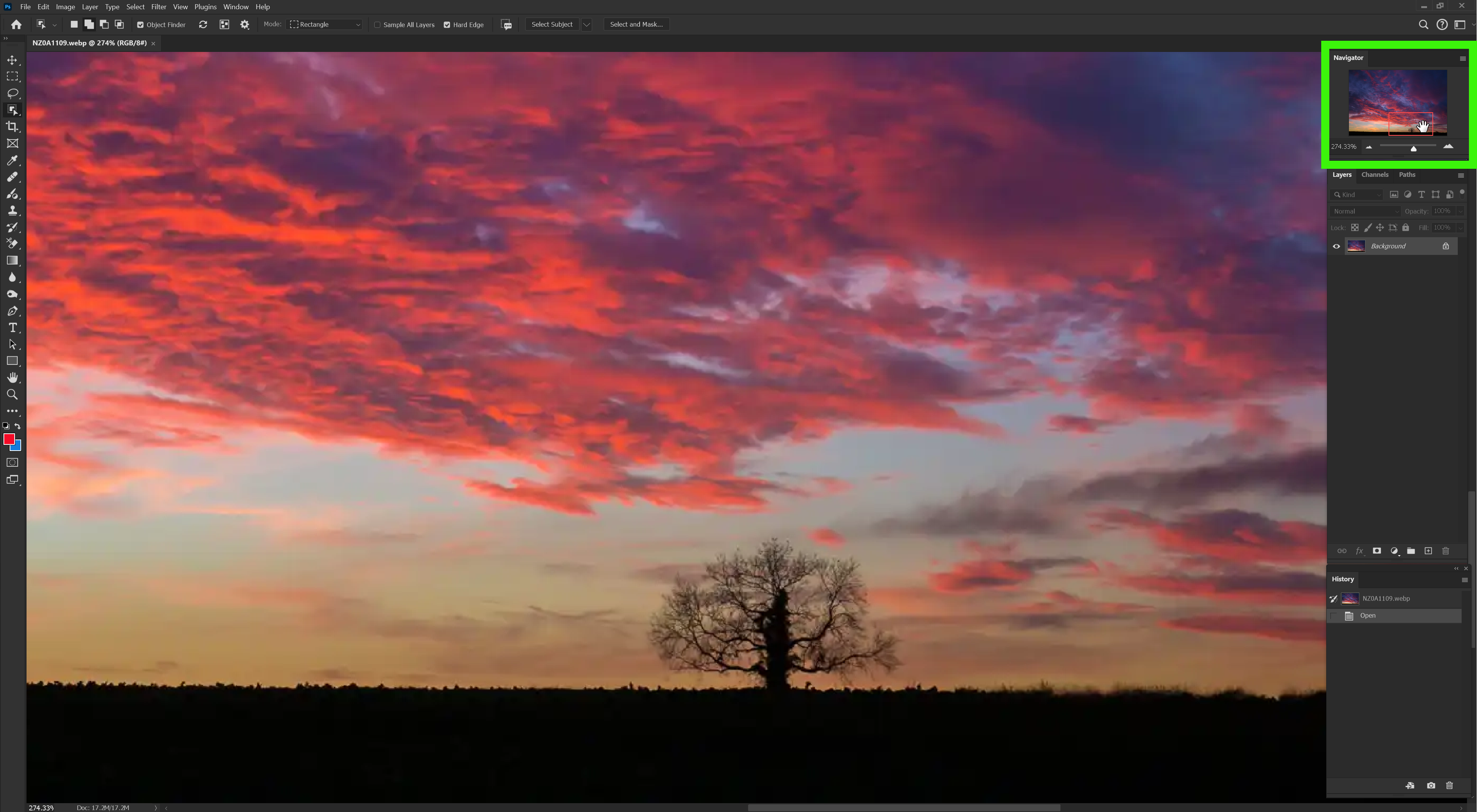The image size is (1477, 812).
Task: Hide the Background layer
Action: [1337, 246]
